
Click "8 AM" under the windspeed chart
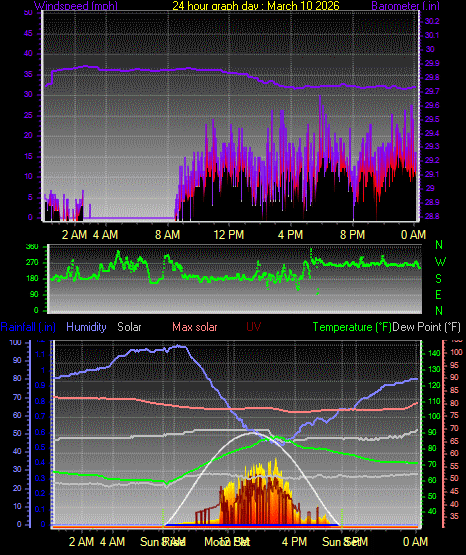(x=167, y=235)
